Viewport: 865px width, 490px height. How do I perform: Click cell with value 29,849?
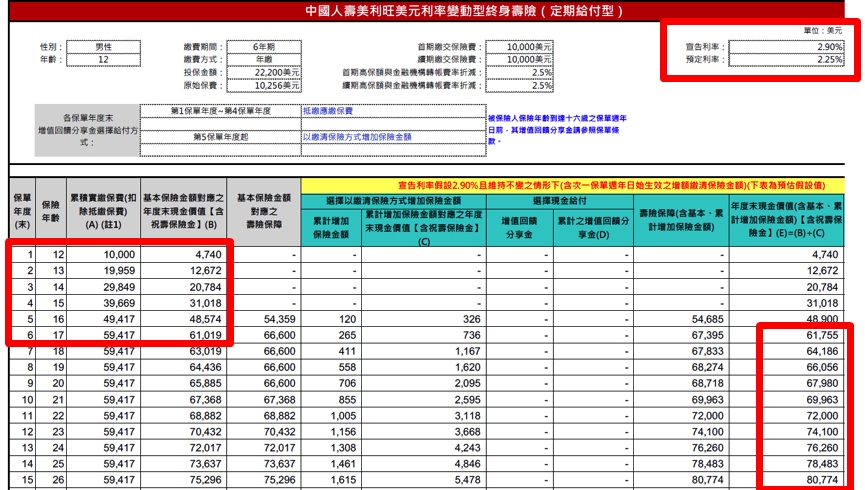click(103, 287)
